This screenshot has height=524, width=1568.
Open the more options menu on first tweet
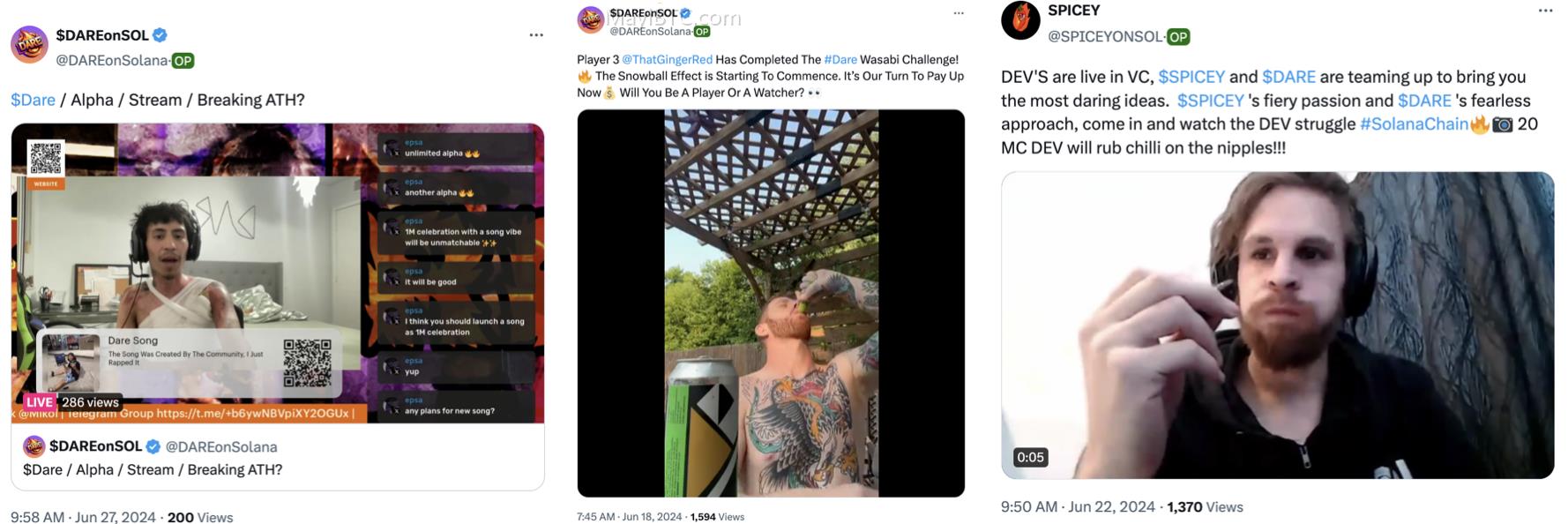536,35
